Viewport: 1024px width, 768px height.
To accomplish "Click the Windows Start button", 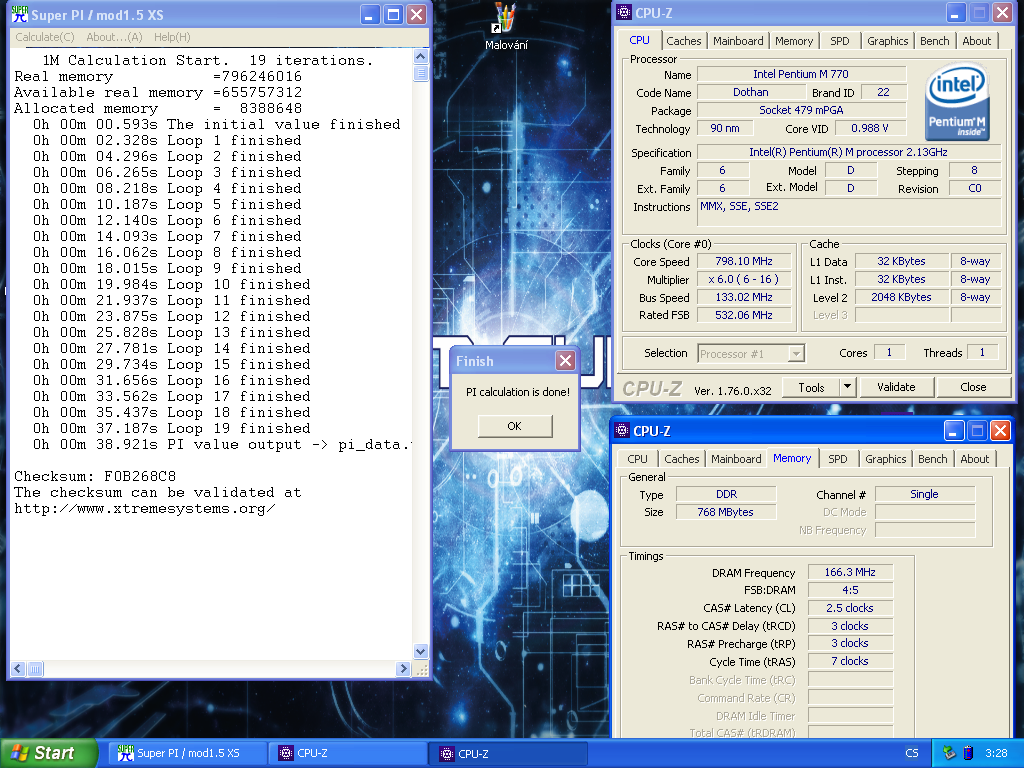I will click(48, 753).
